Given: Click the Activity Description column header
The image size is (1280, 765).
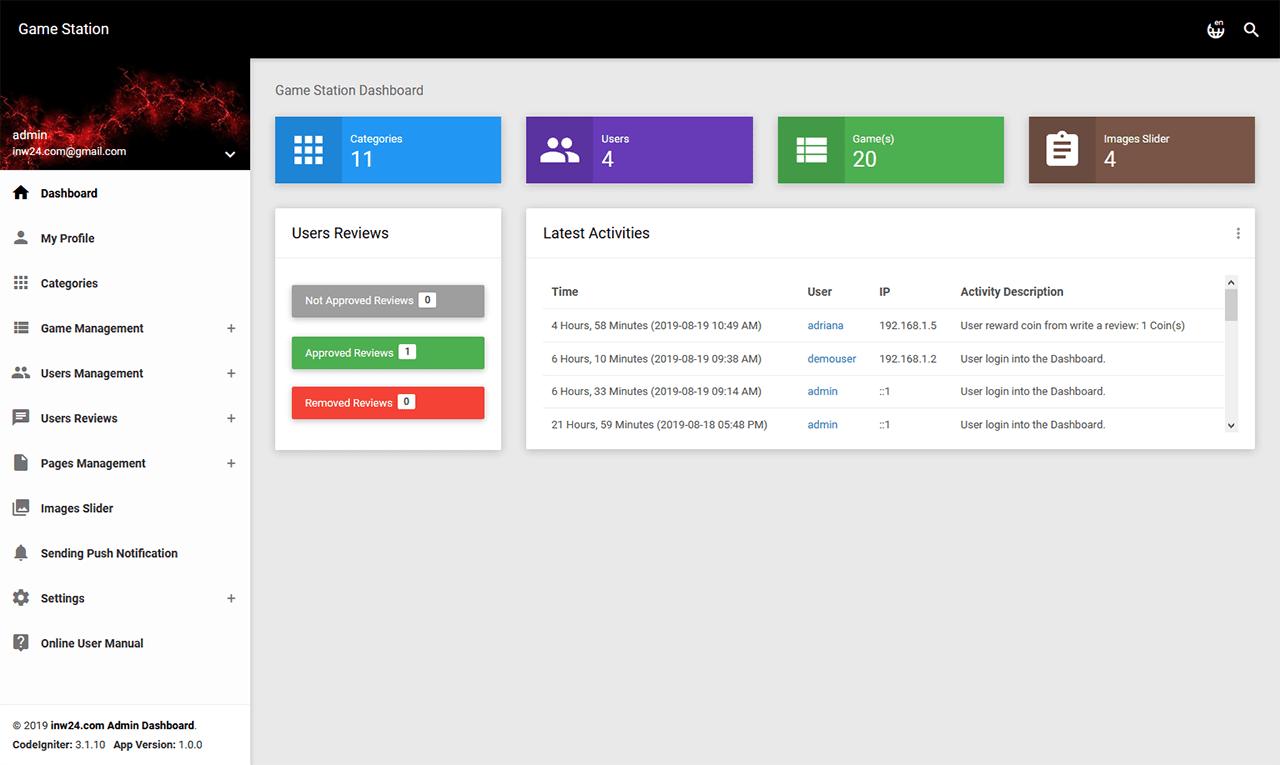Looking at the screenshot, I should tap(1012, 292).
